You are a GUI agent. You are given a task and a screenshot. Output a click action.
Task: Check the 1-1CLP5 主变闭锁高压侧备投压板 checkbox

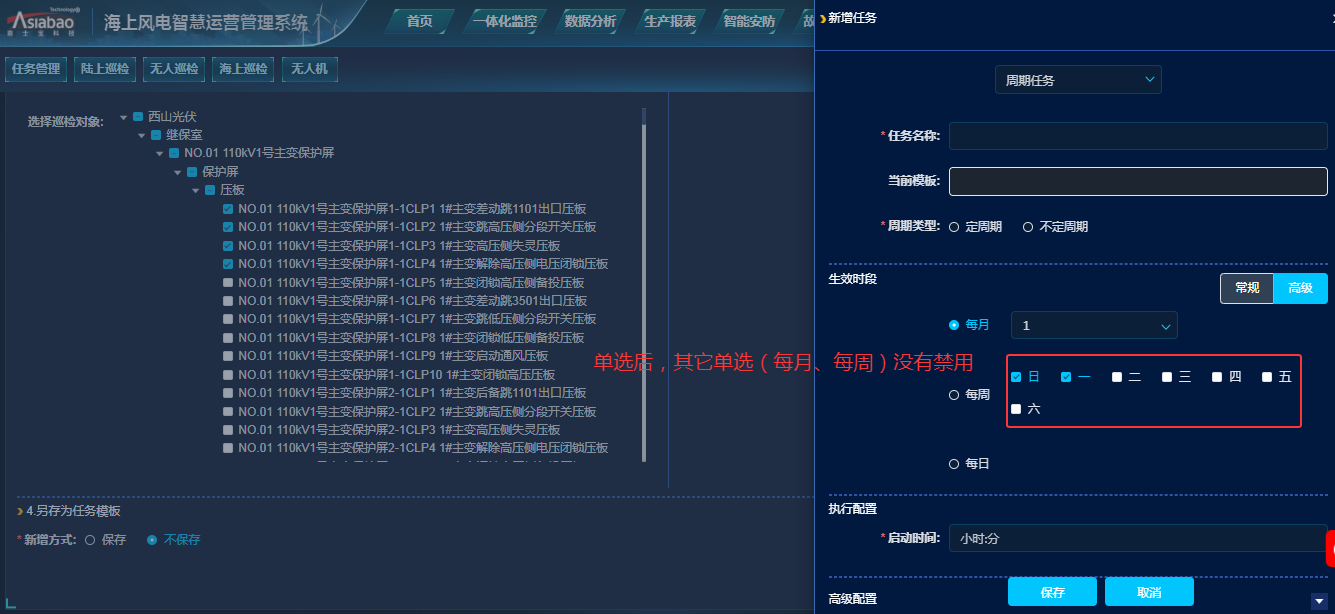[228, 283]
